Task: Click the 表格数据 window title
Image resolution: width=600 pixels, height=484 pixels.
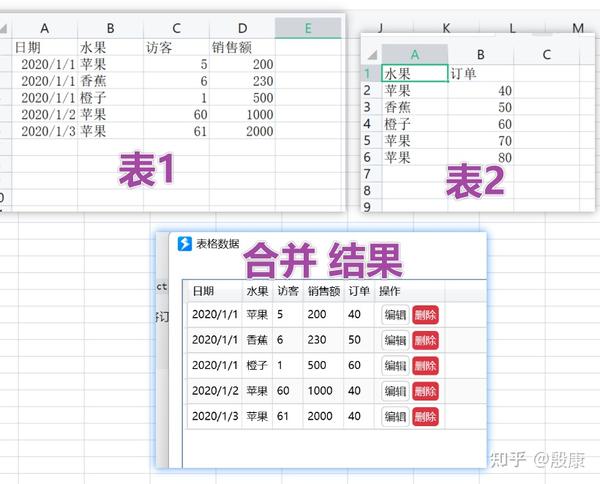Action: pos(217,244)
